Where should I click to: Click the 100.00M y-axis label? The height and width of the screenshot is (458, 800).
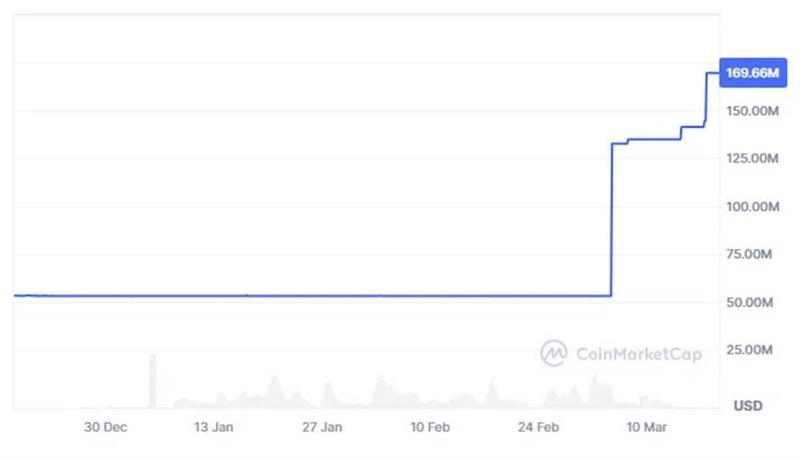(749, 206)
